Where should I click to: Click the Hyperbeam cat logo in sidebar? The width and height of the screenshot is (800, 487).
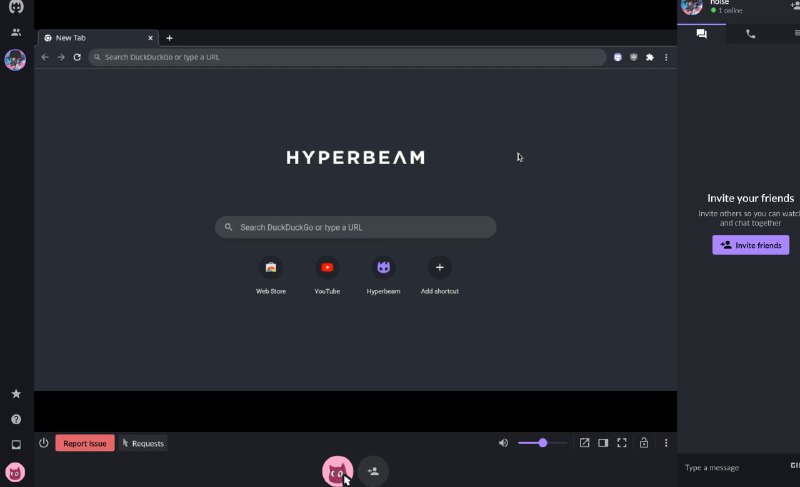click(x=16, y=7)
